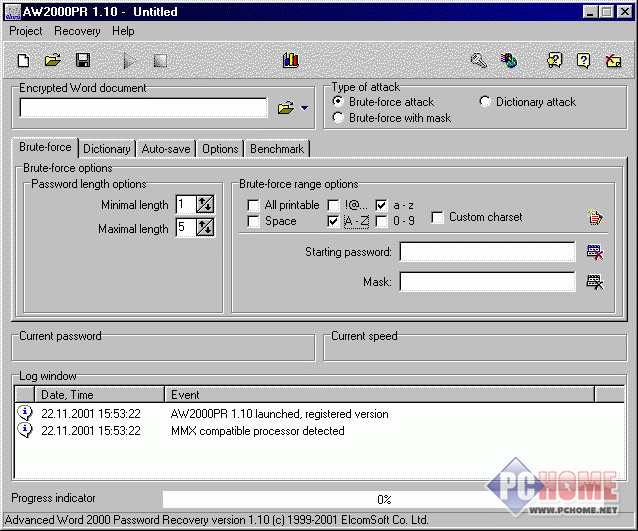
Task: Enable Custom charset checkbox
Action: [437, 217]
